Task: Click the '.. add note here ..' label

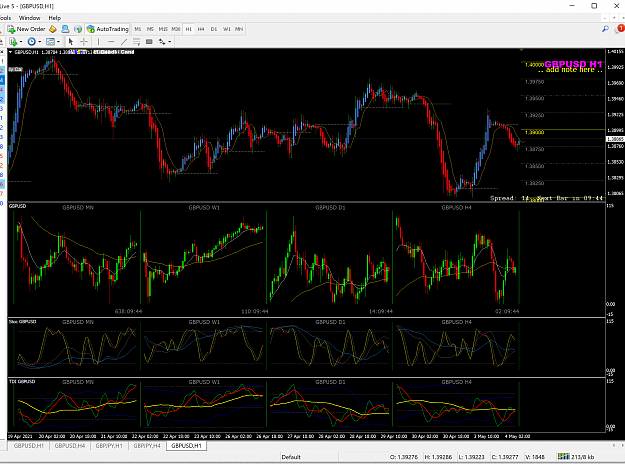Action: [570, 70]
